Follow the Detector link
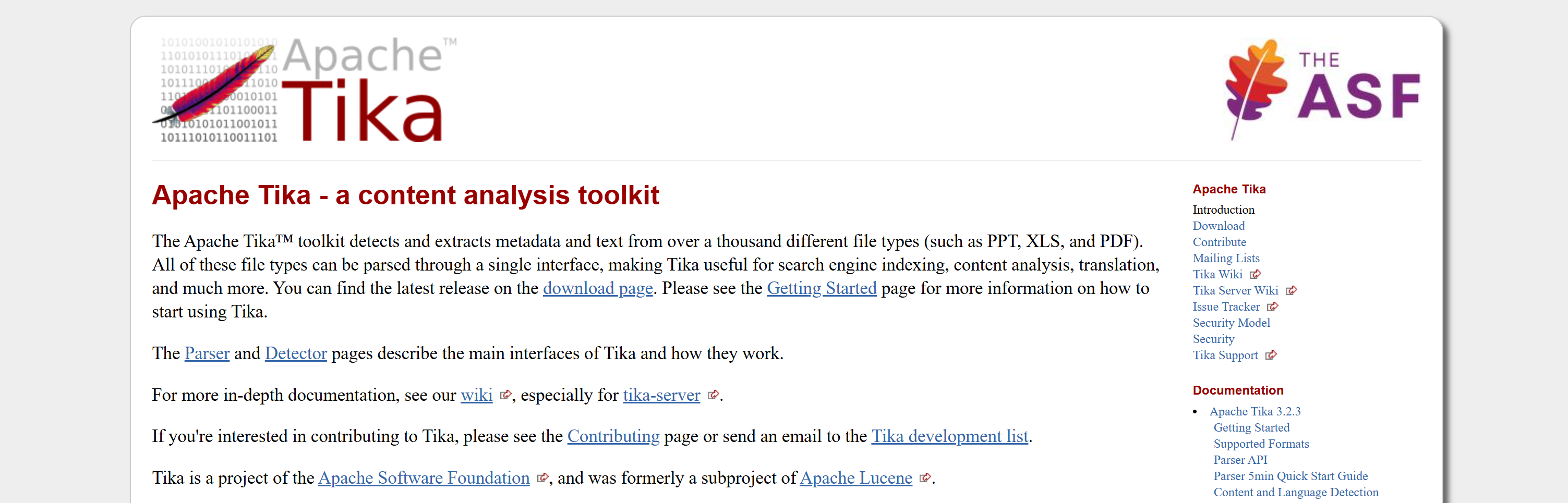 [x=296, y=353]
